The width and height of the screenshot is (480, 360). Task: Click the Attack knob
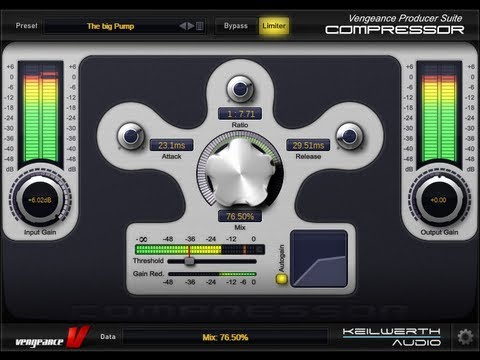pyautogui.click(x=131, y=136)
